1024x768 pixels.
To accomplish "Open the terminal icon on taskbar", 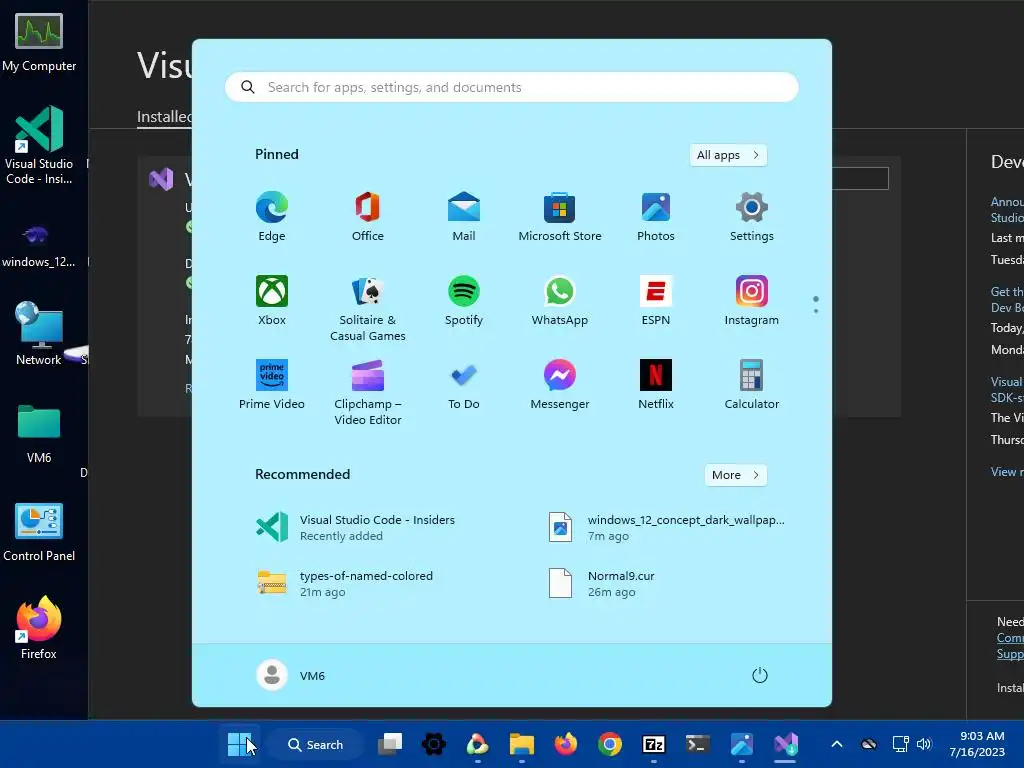I will click(x=697, y=744).
